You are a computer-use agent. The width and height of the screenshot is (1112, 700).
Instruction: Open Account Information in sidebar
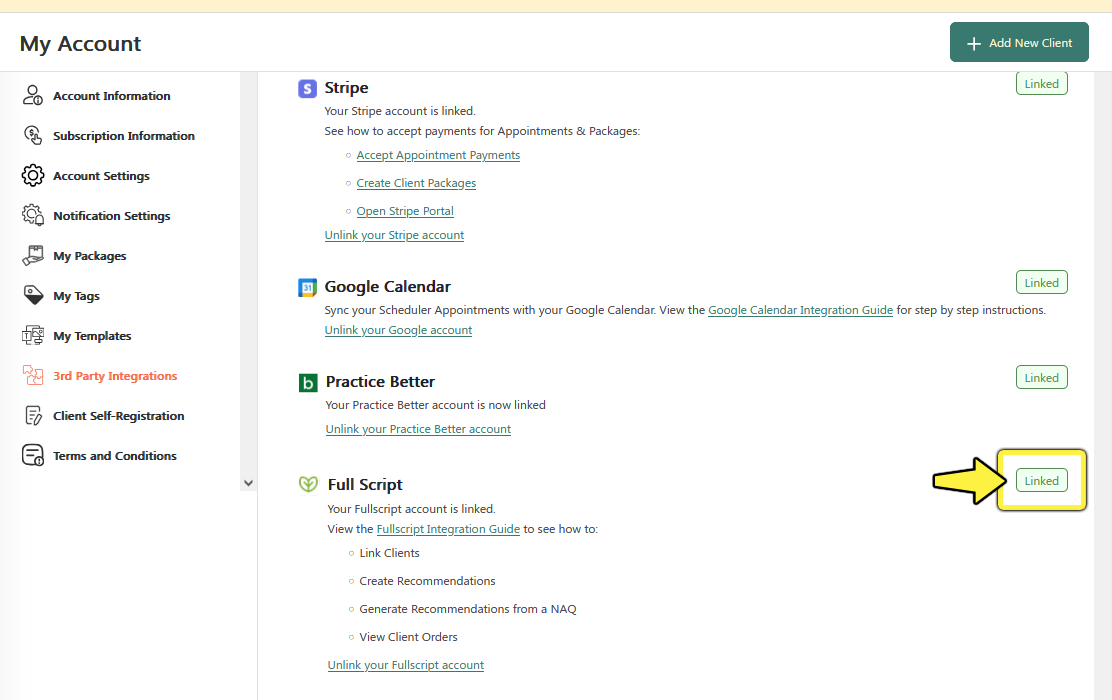tap(111, 96)
